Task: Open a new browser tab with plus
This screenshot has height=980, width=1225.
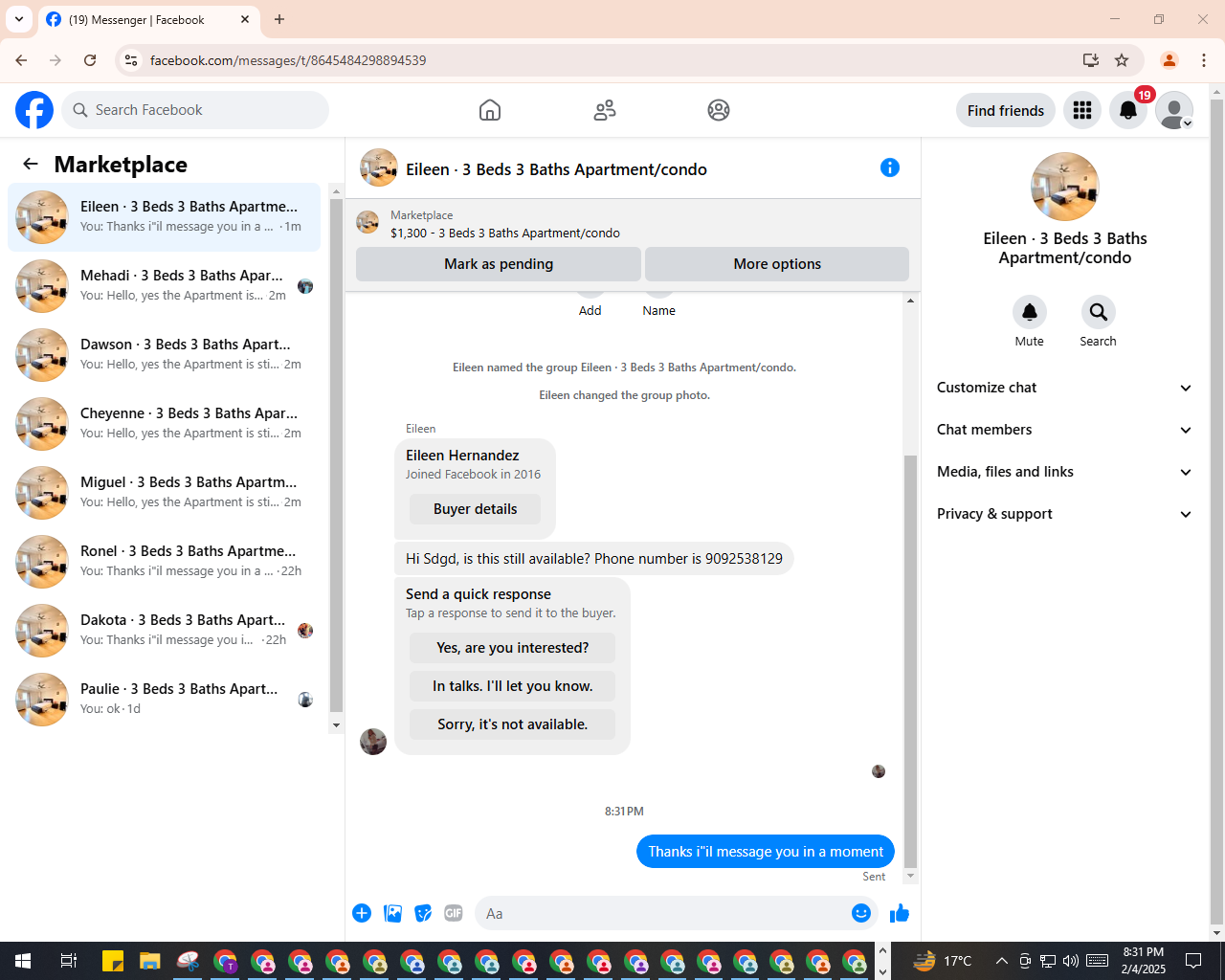Action: (x=279, y=19)
